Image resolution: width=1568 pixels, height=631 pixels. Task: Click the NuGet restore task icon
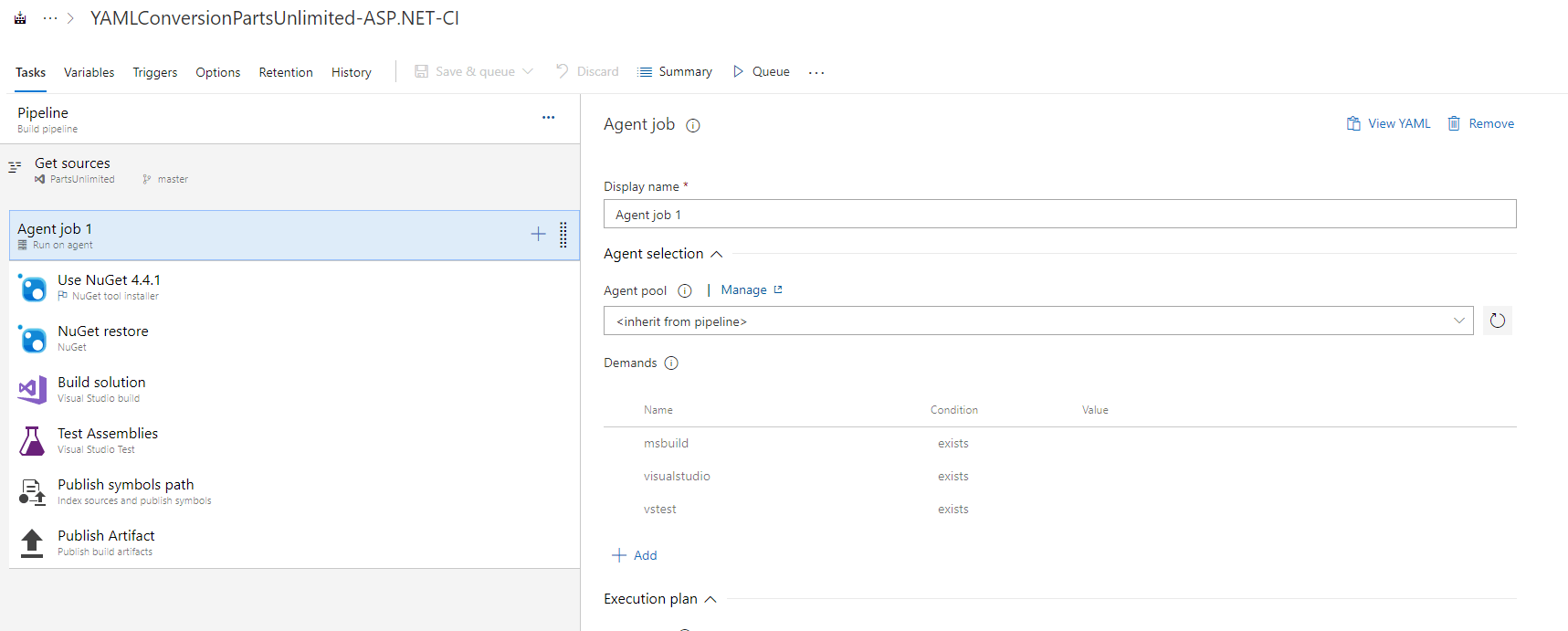[x=33, y=339]
